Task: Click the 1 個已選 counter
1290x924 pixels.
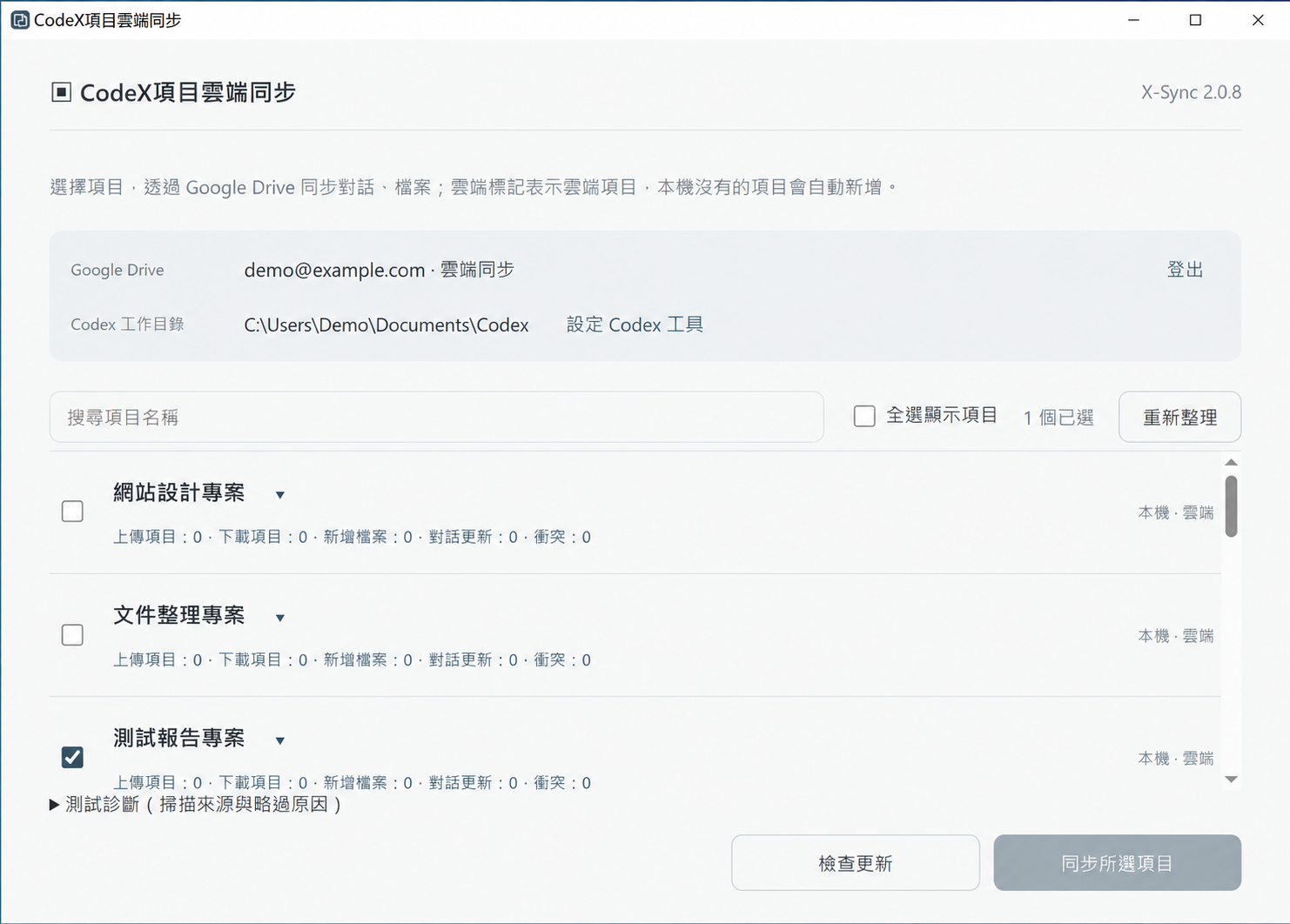Action: (x=1058, y=418)
